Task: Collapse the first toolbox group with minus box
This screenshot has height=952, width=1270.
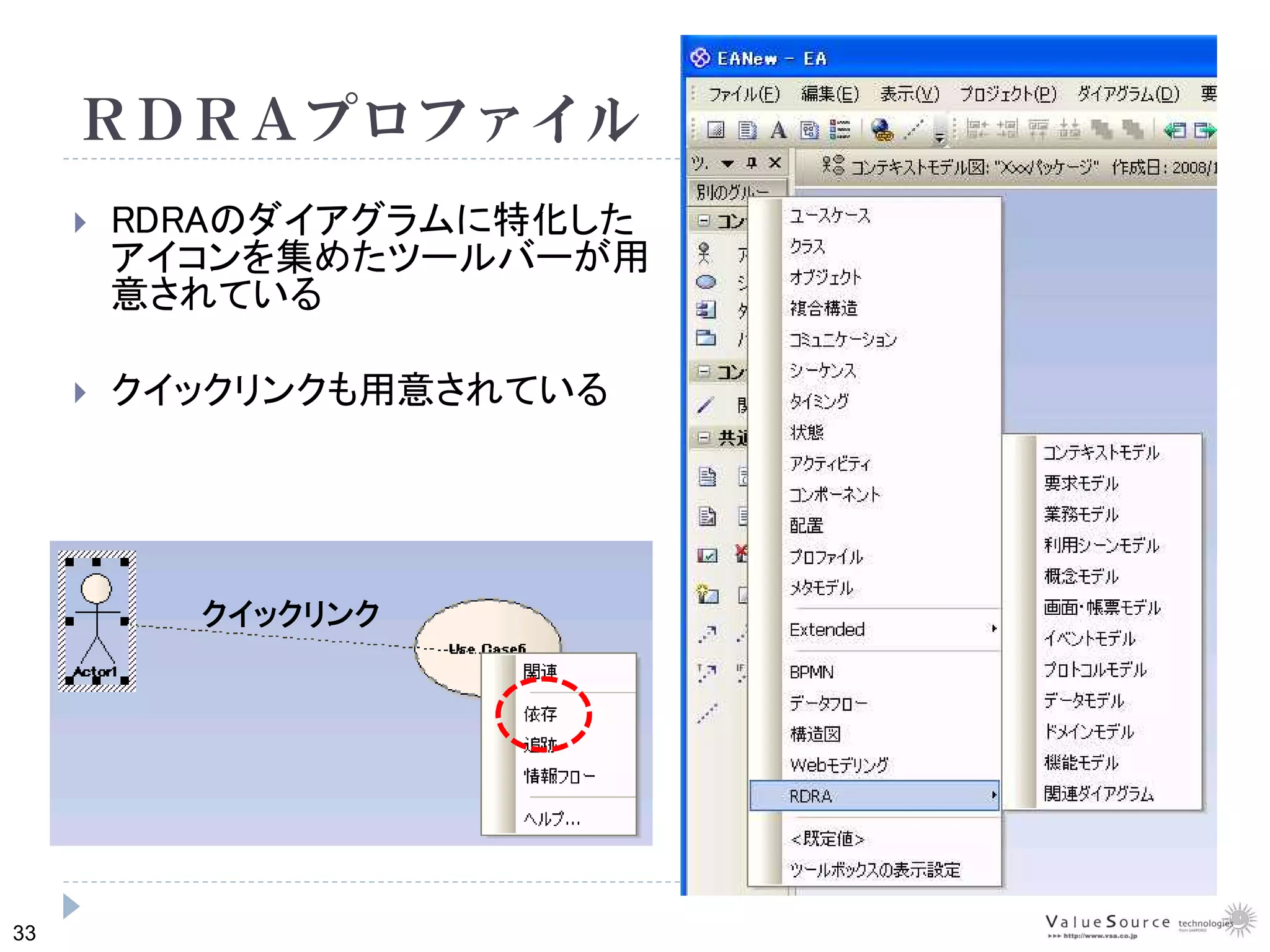Action: [703, 220]
